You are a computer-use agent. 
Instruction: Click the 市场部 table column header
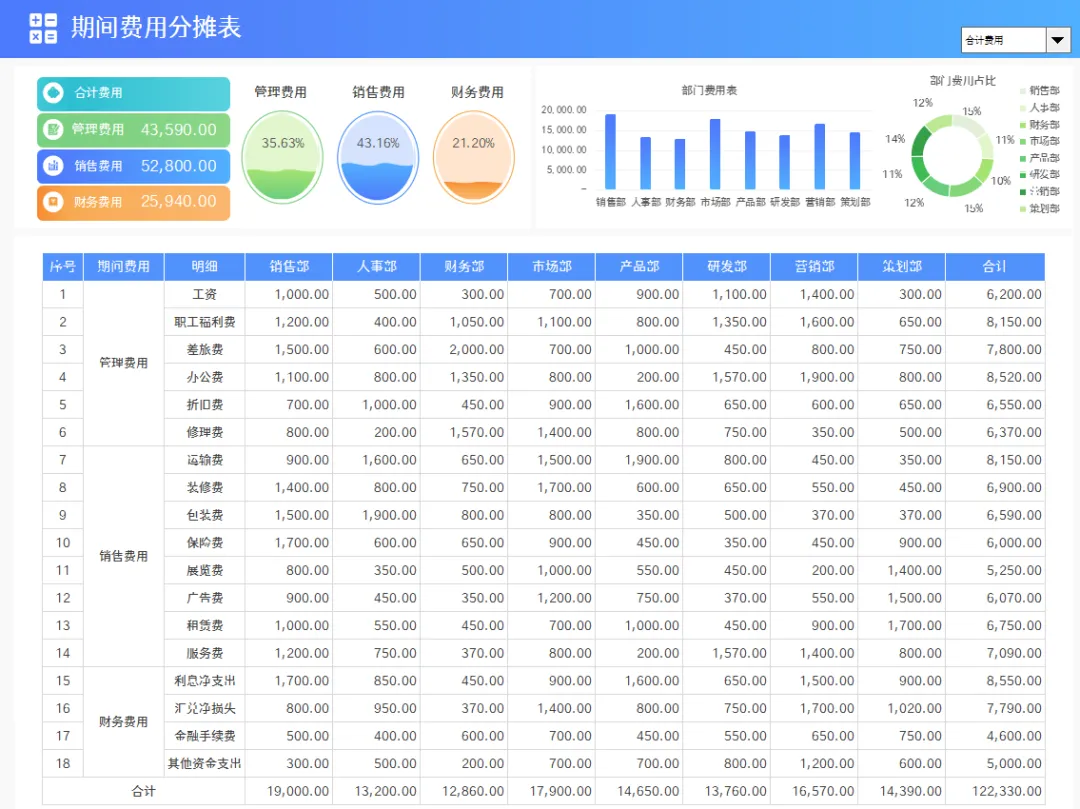(x=552, y=266)
